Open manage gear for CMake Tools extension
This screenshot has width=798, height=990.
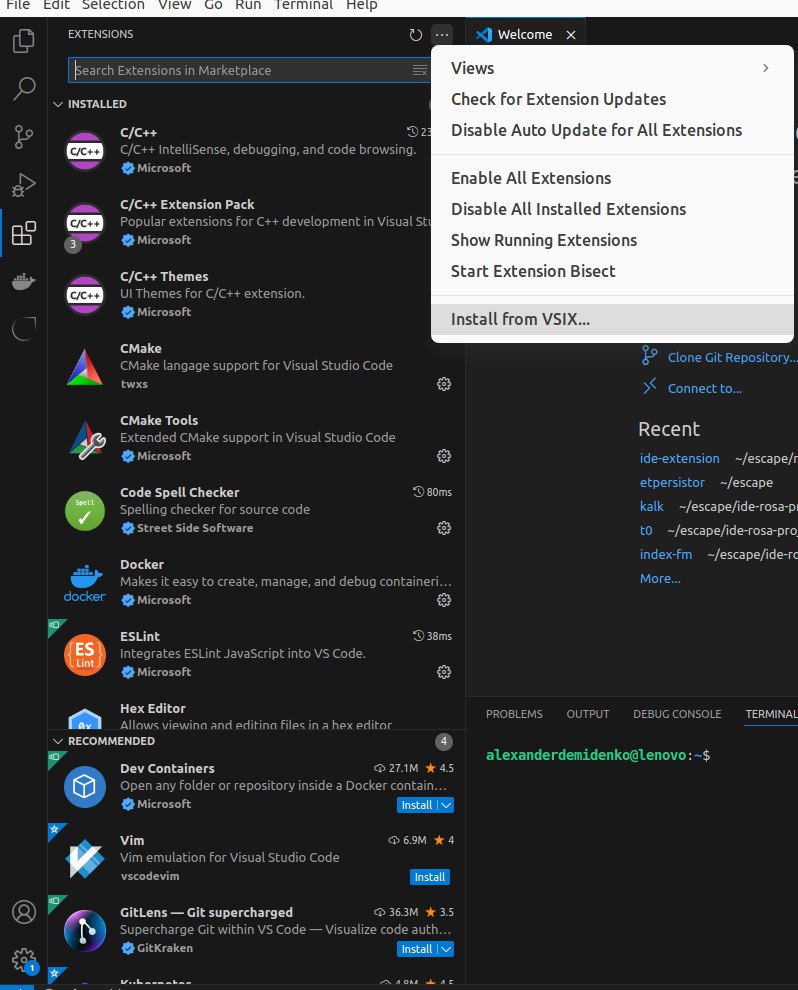click(444, 456)
